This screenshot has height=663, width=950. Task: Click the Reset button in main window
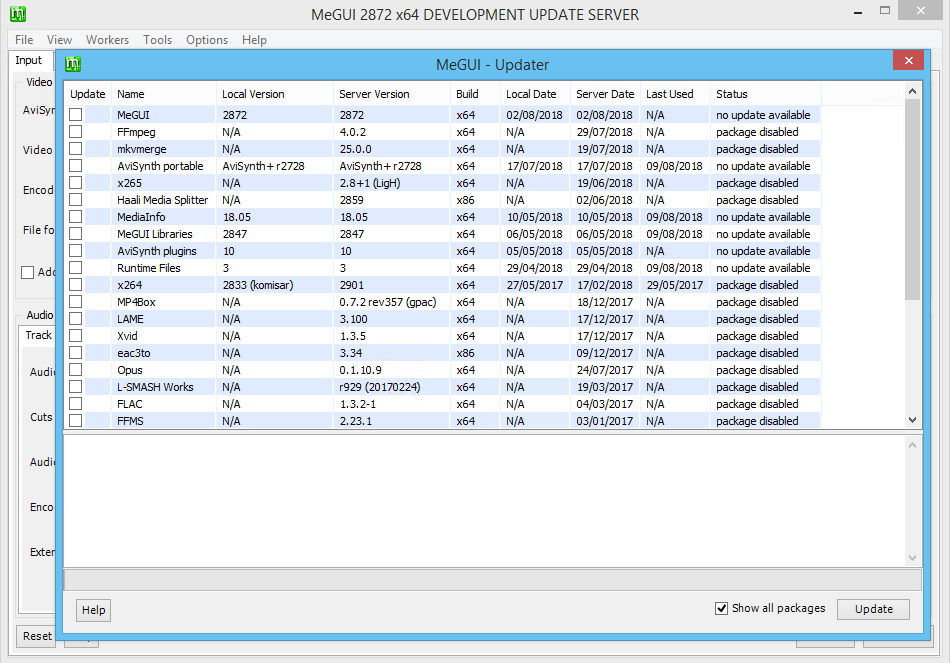tap(36, 636)
